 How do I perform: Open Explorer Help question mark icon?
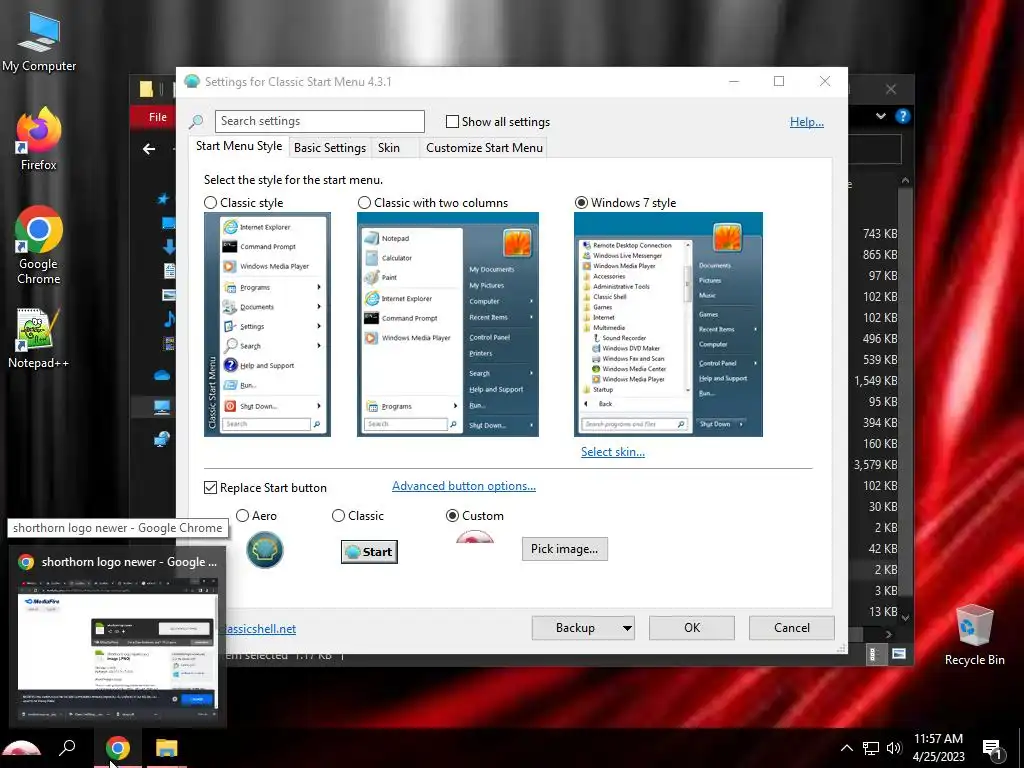(903, 116)
